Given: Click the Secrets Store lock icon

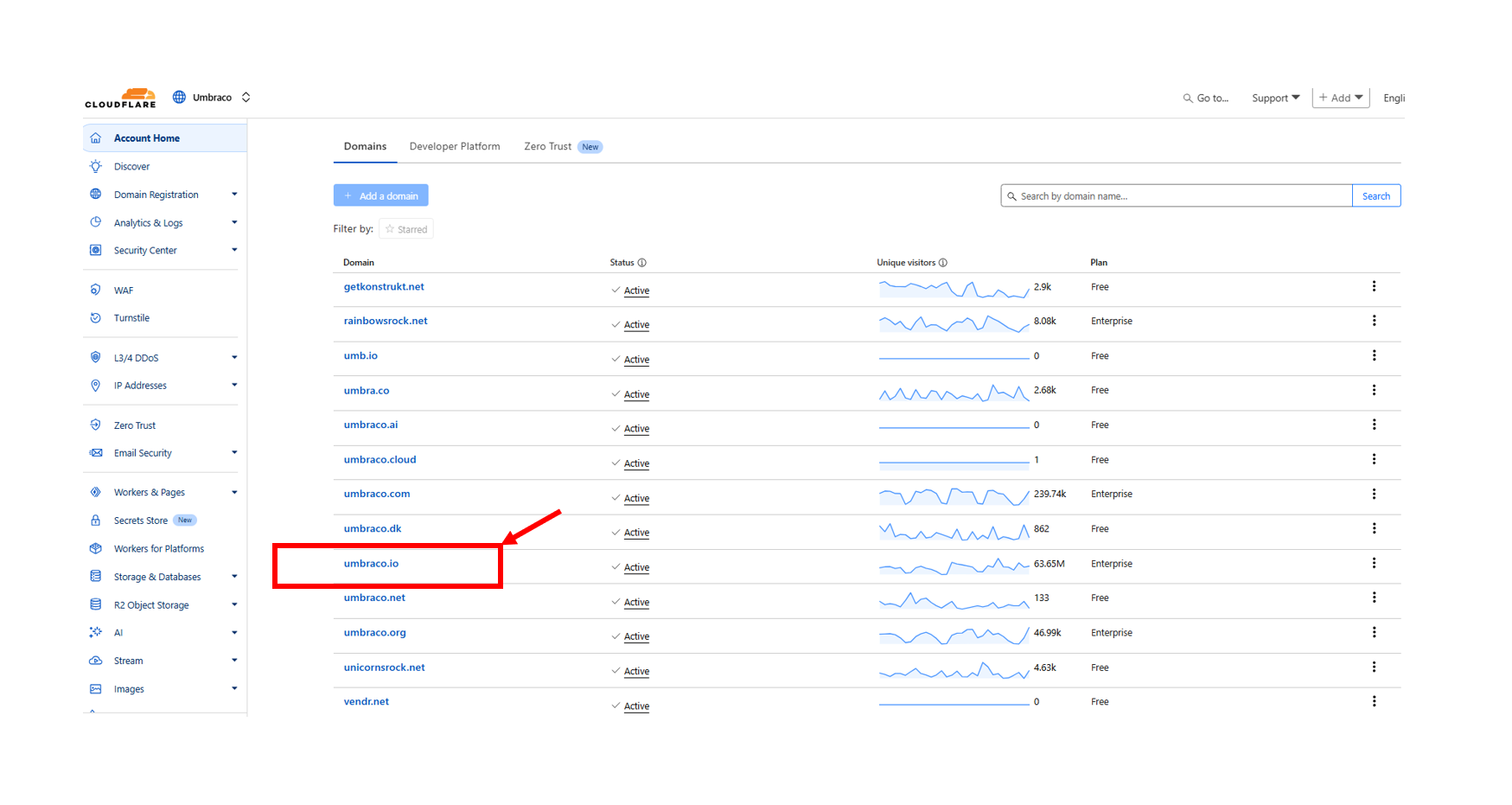Looking at the screenshot, I should 96,521.
